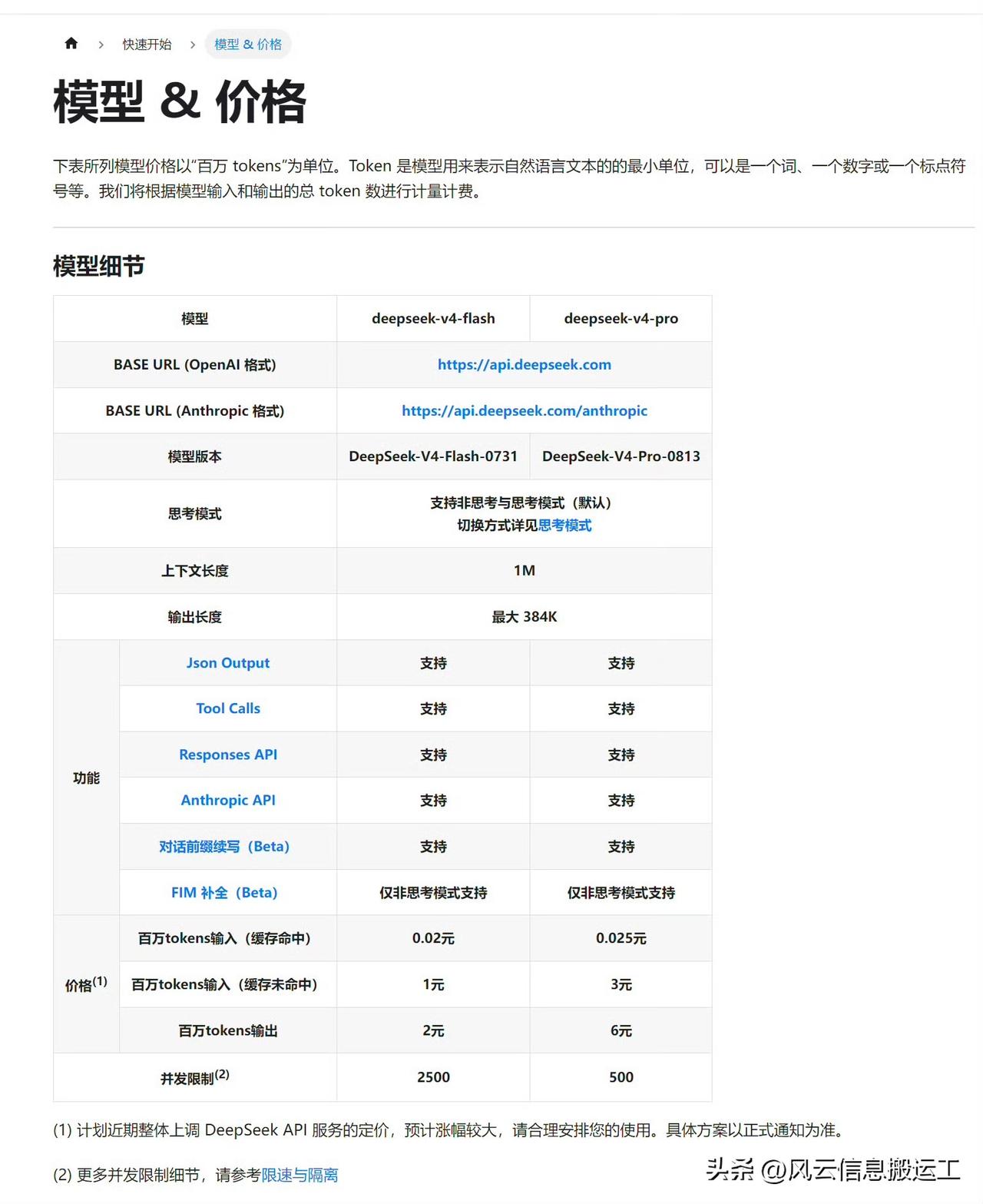Open the FIM 补全 (Beta) link
Viewport: 983px width, 1204px height.
click(x=224, y=893)
